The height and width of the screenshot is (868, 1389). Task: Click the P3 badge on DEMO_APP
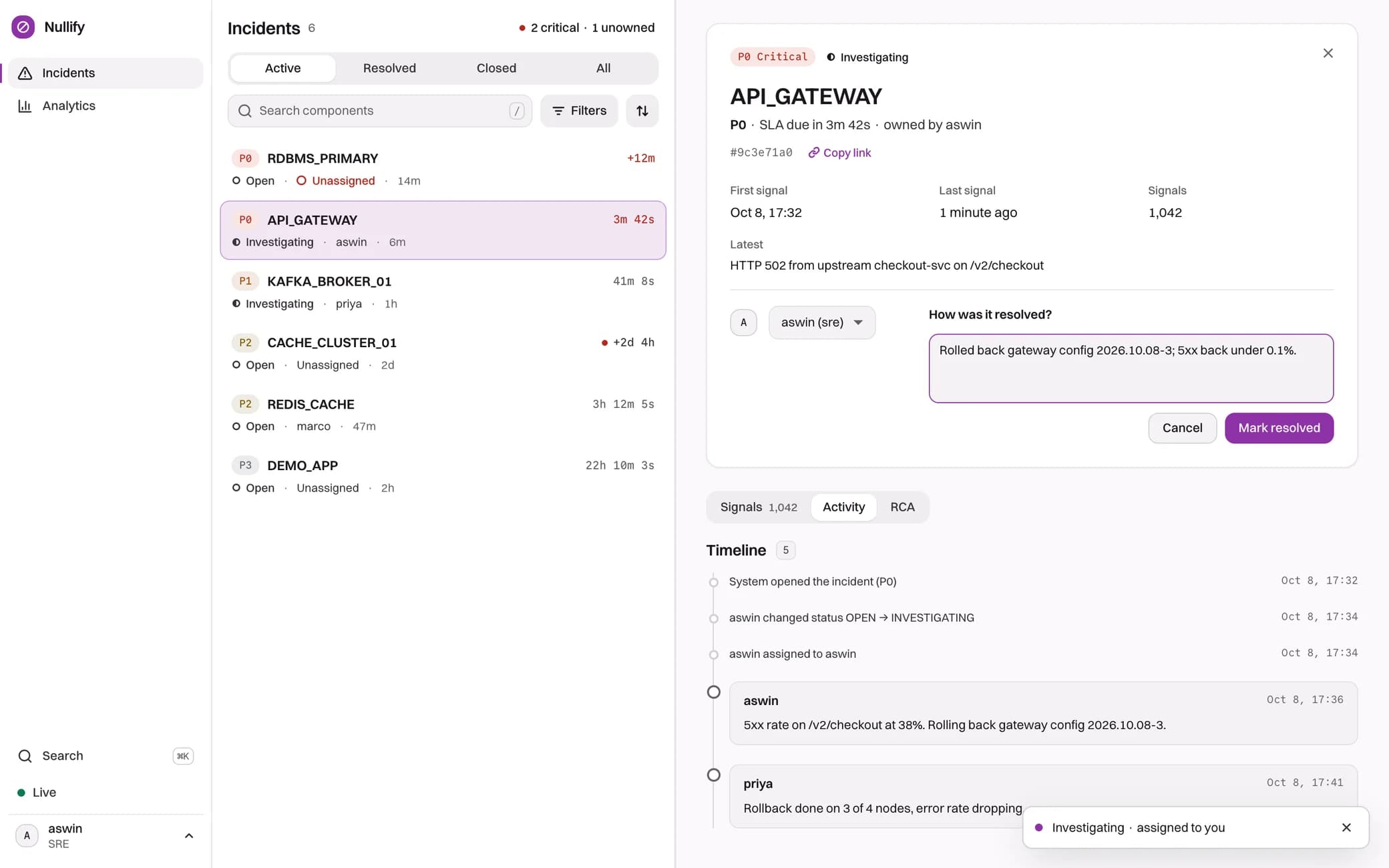(x=245, y=465)
